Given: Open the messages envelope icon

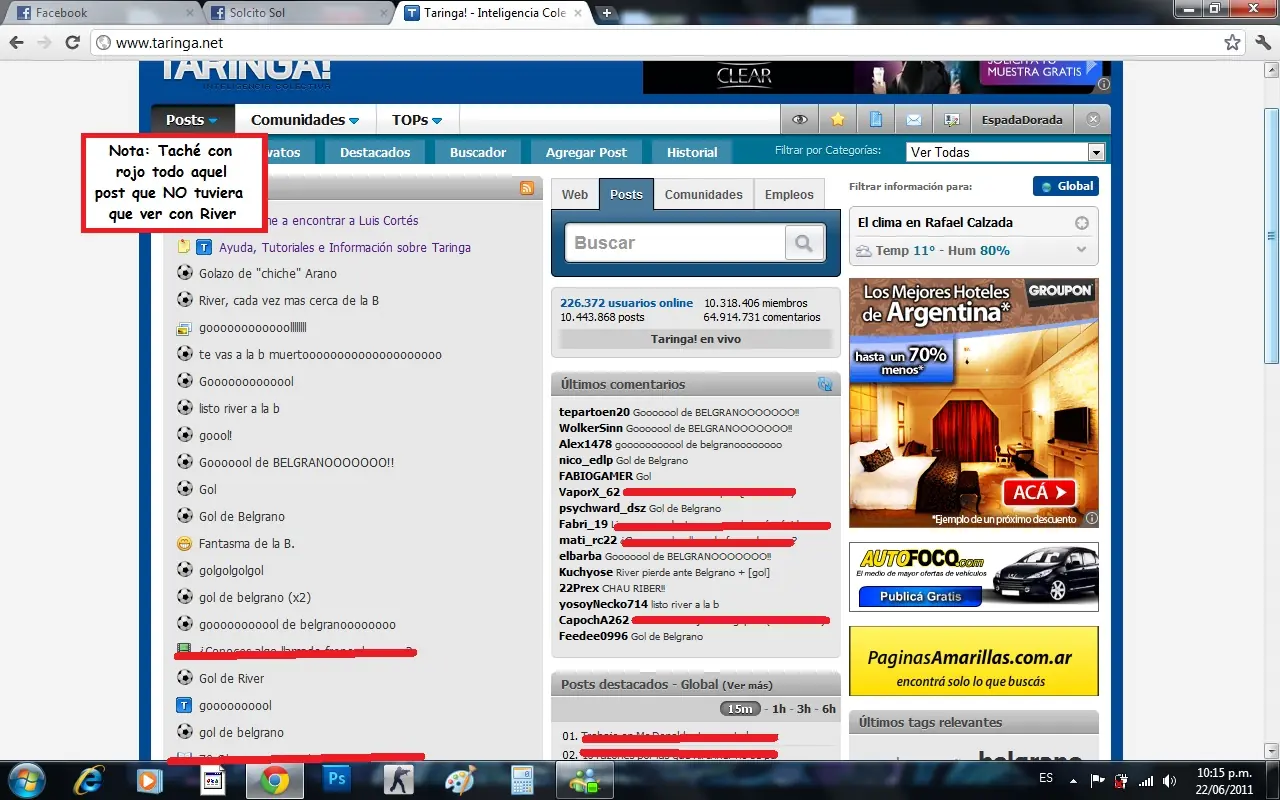Looking at the screenshot, I should click(x=914, y=120).
